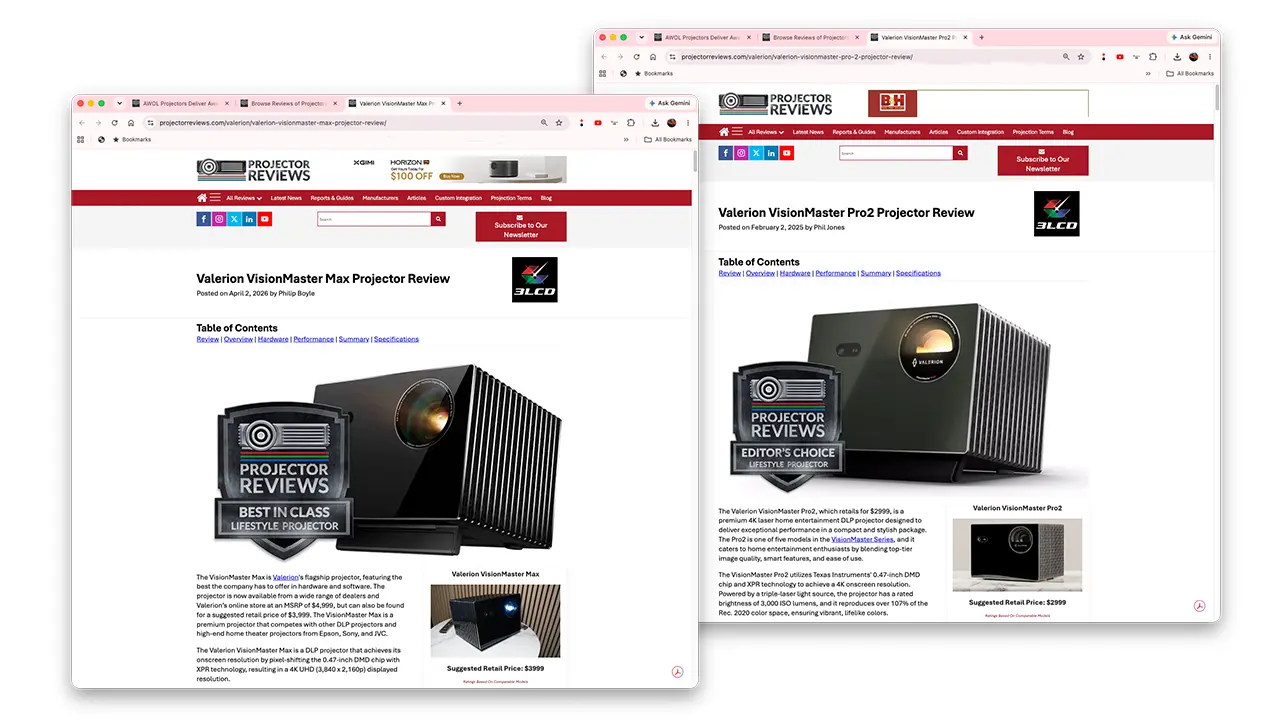
Task: Expand the All Reviews dropdown on the Max page
Action: 244,198
